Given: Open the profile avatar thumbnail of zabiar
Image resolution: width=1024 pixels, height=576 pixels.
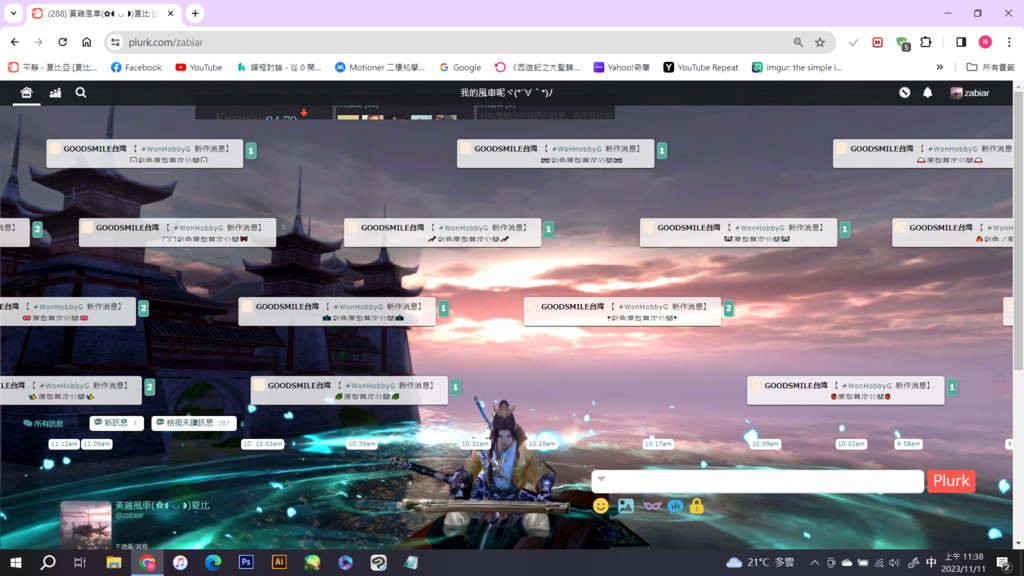Looking at the screenshot, I should point(86,525).
